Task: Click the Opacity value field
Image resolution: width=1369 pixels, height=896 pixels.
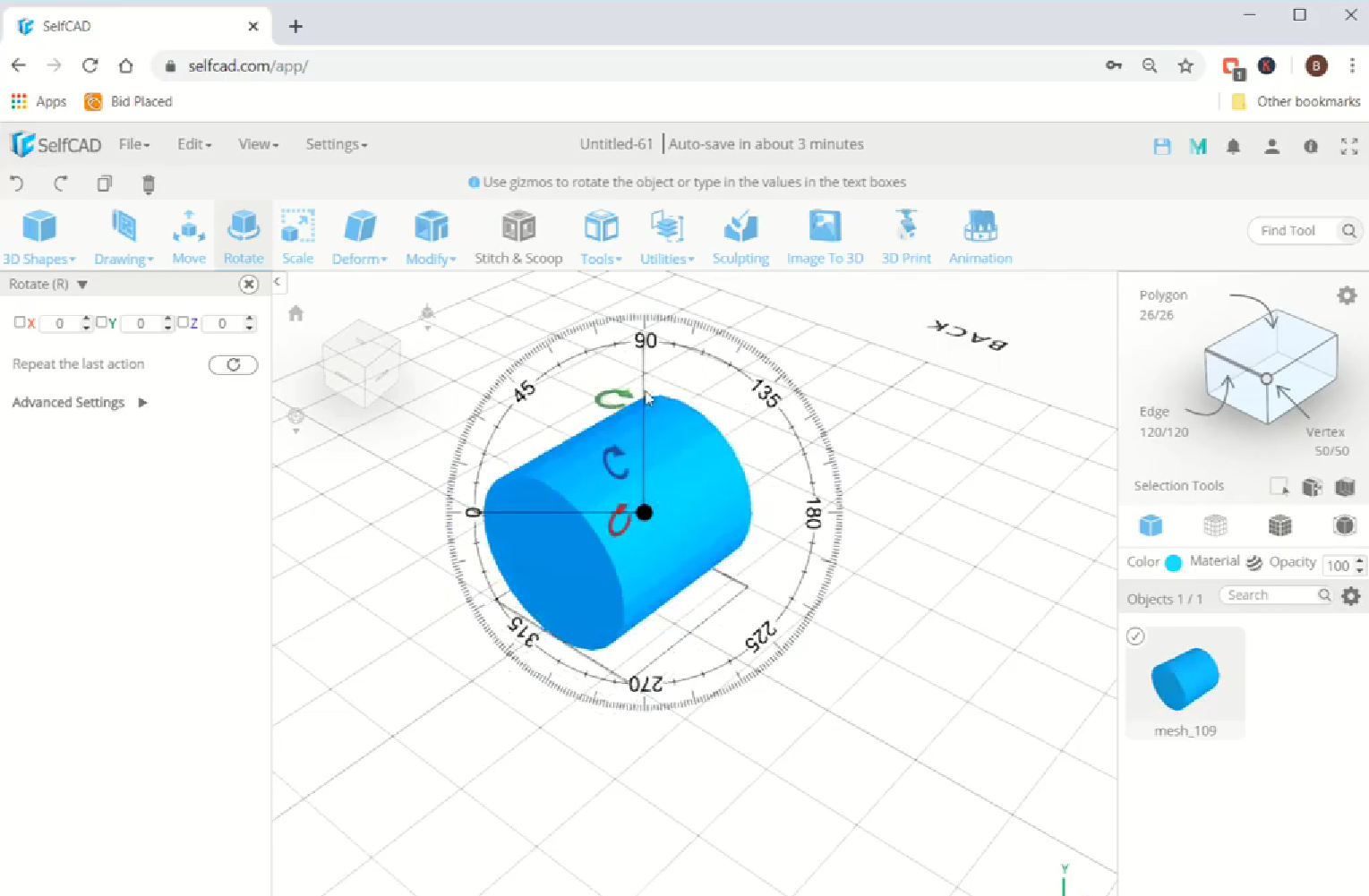Action: point(1339,565)
